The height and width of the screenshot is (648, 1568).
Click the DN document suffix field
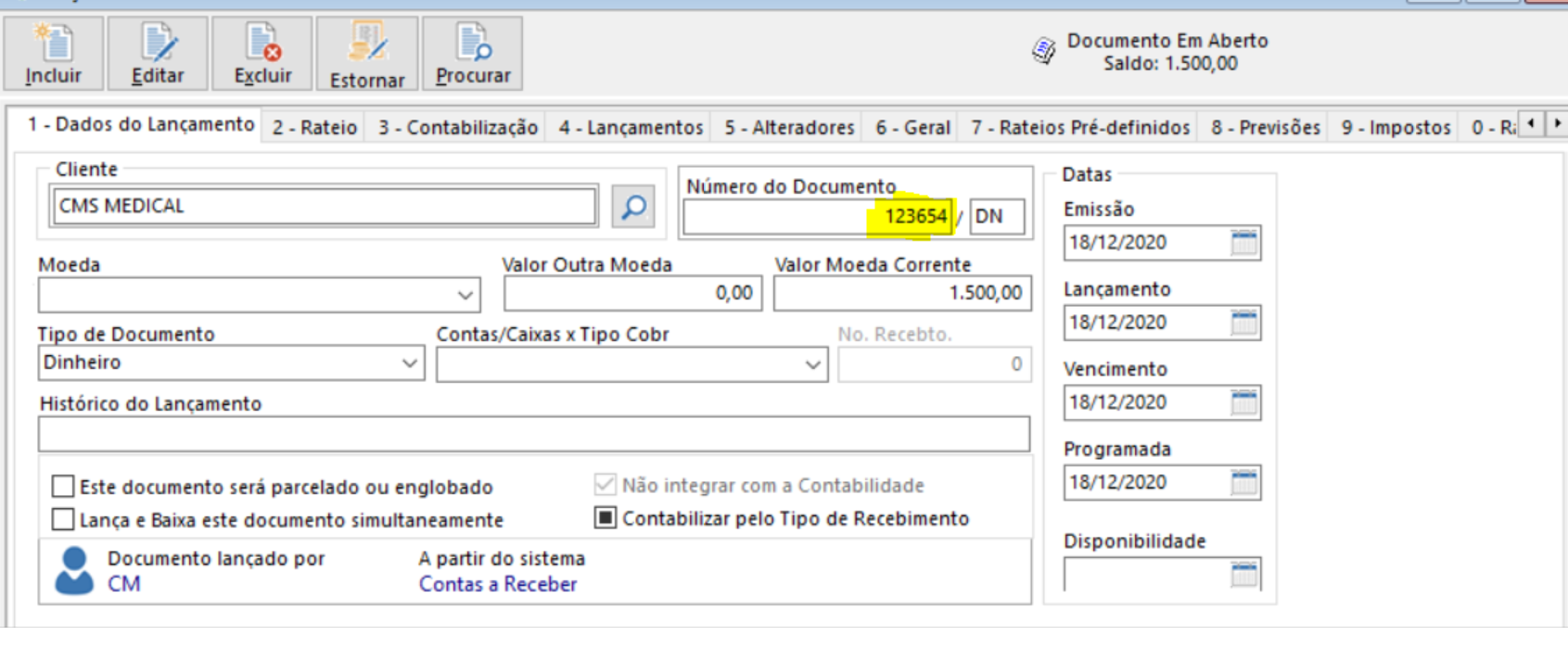pyautogui.click(x=998, y=216)
